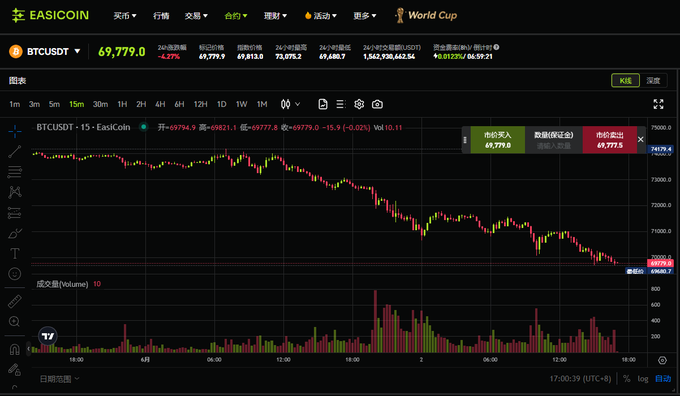This screenshot has height=396, width=680.
Task: Expand the 更多 menu
Action: 365,16
